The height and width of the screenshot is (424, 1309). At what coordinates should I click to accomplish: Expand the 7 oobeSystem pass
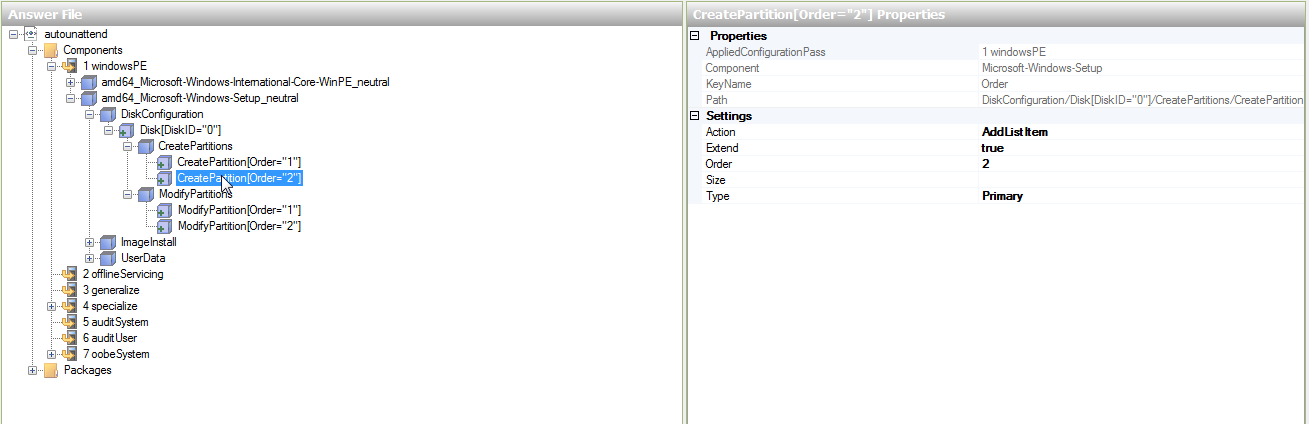(x=51, y=354)
